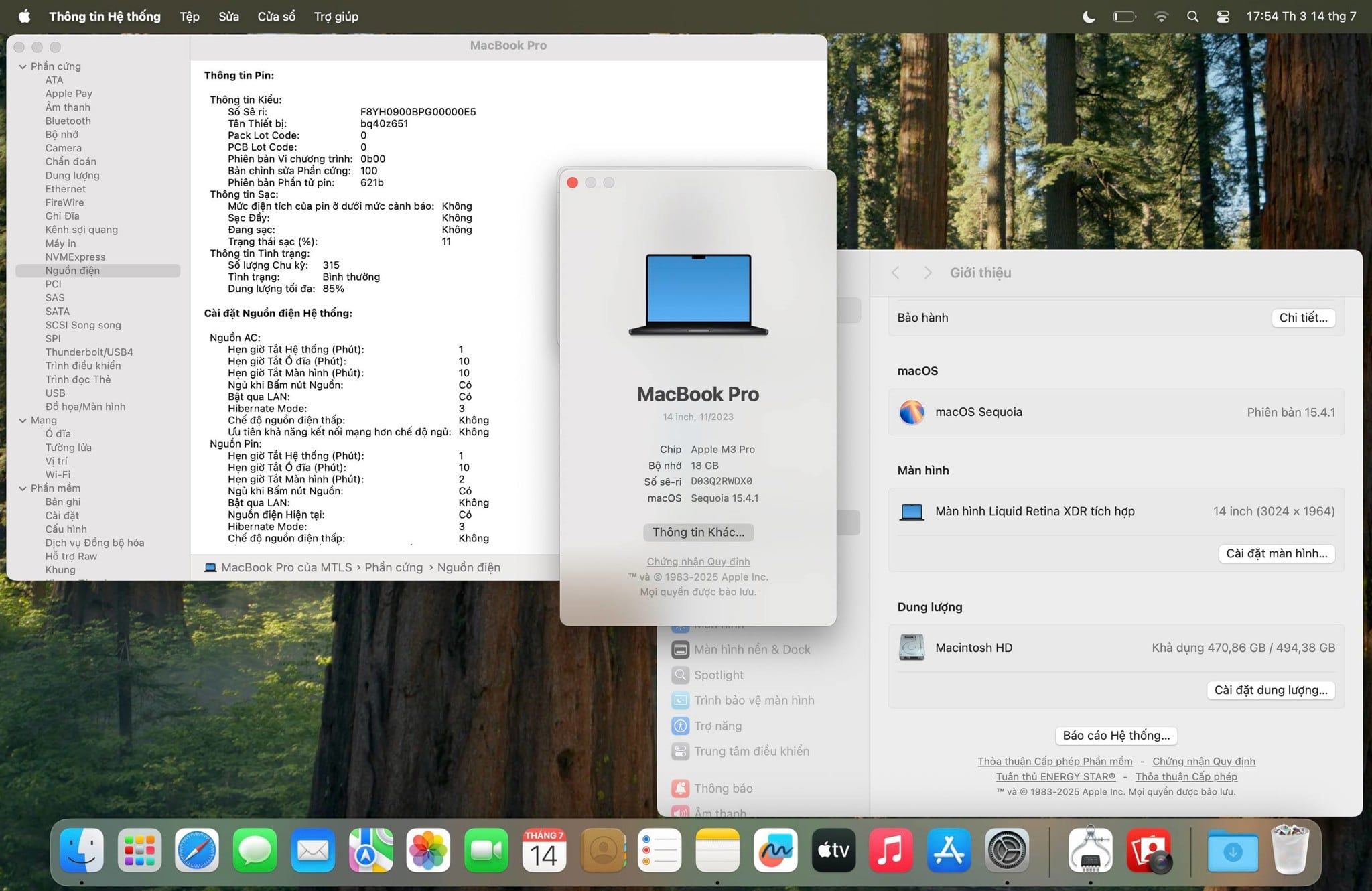This screenshot has width=1372, height=891.
Task: Select Đồ họa/Màn hình in the sidebar
Action: pyautogui.click(x=85, y=407)
